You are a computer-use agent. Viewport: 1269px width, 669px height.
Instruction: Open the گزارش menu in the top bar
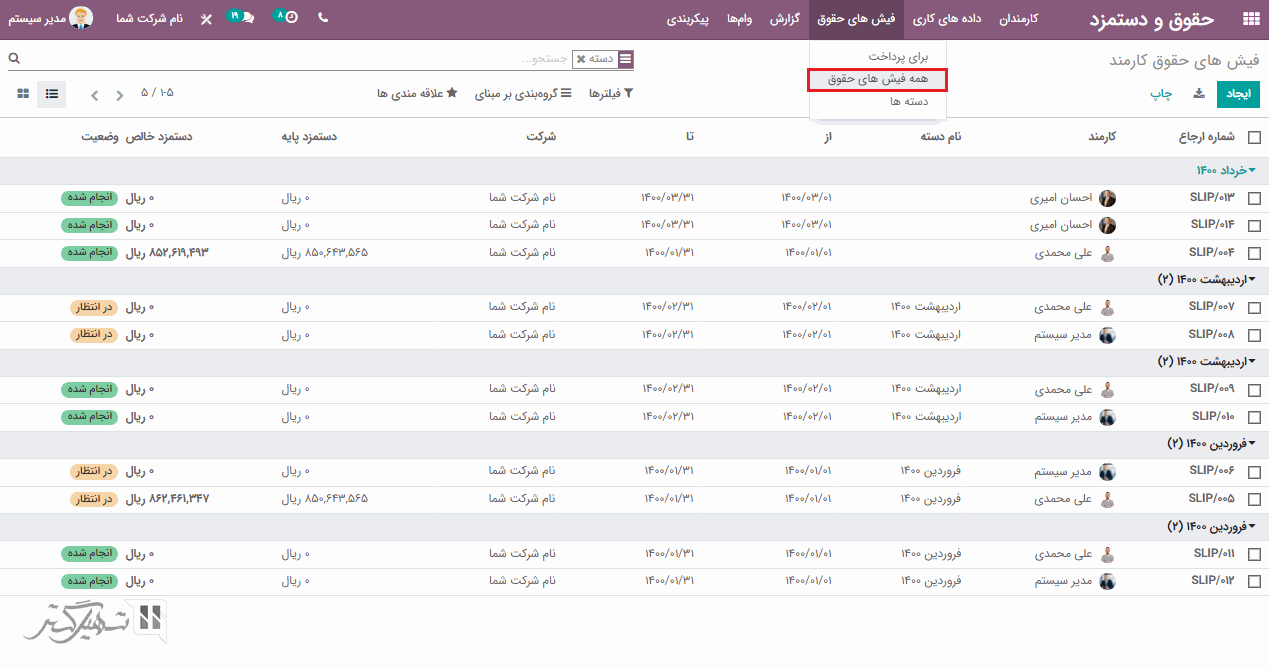(783, 19)
